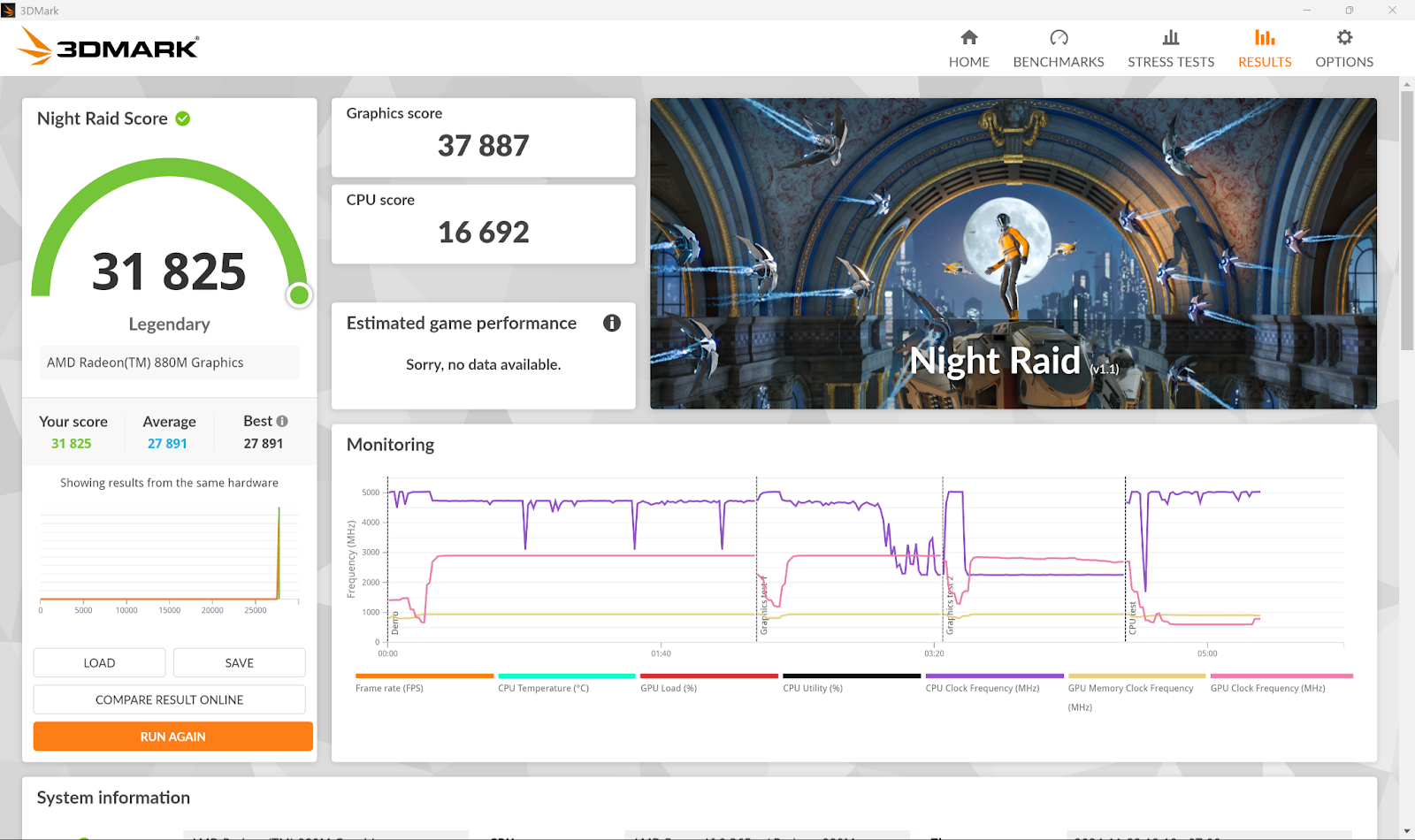Click the Demo marker on chart

[x=395, y=623]
